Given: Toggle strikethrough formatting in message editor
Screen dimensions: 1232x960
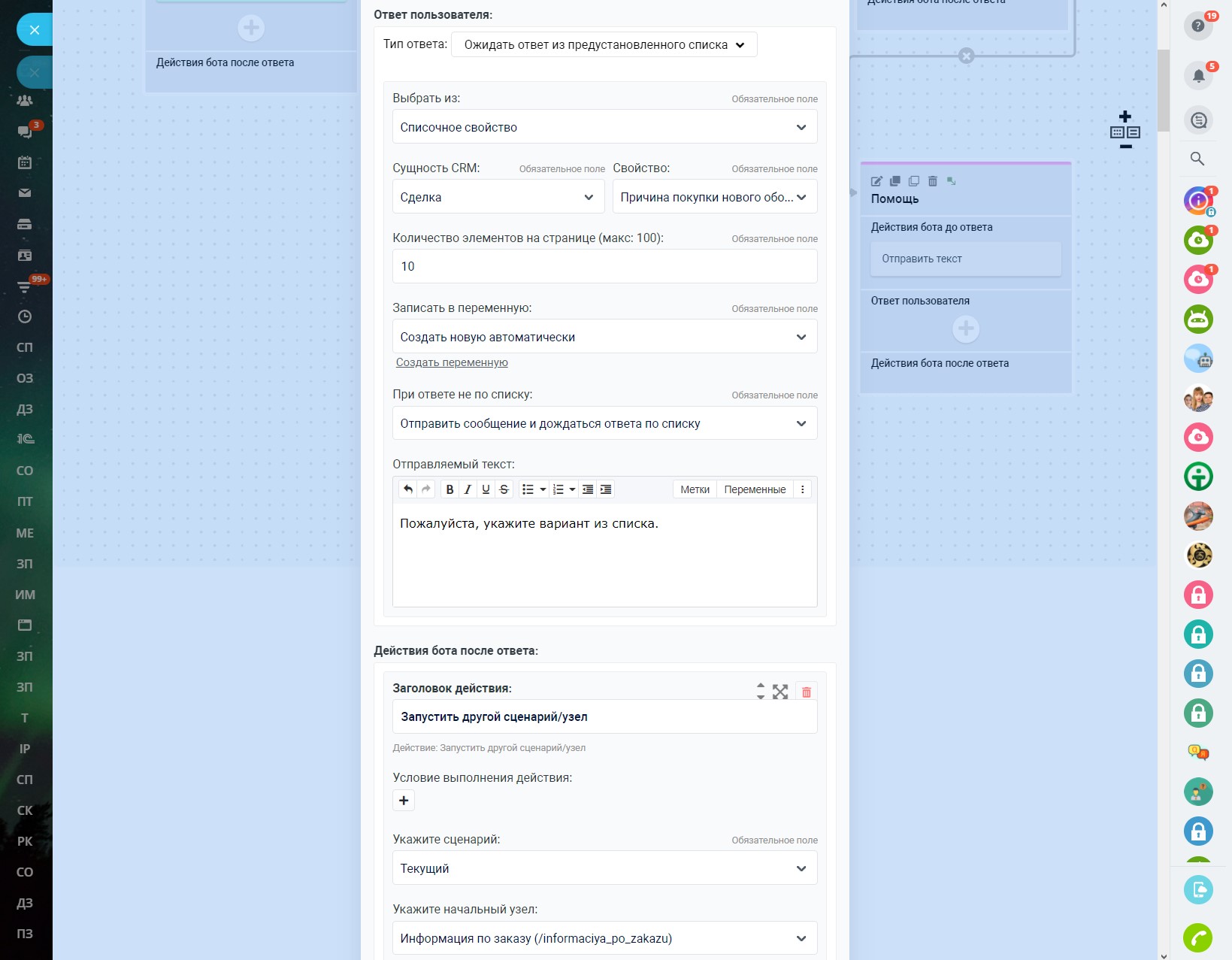Looking at the screenshot, I should 504,489.
